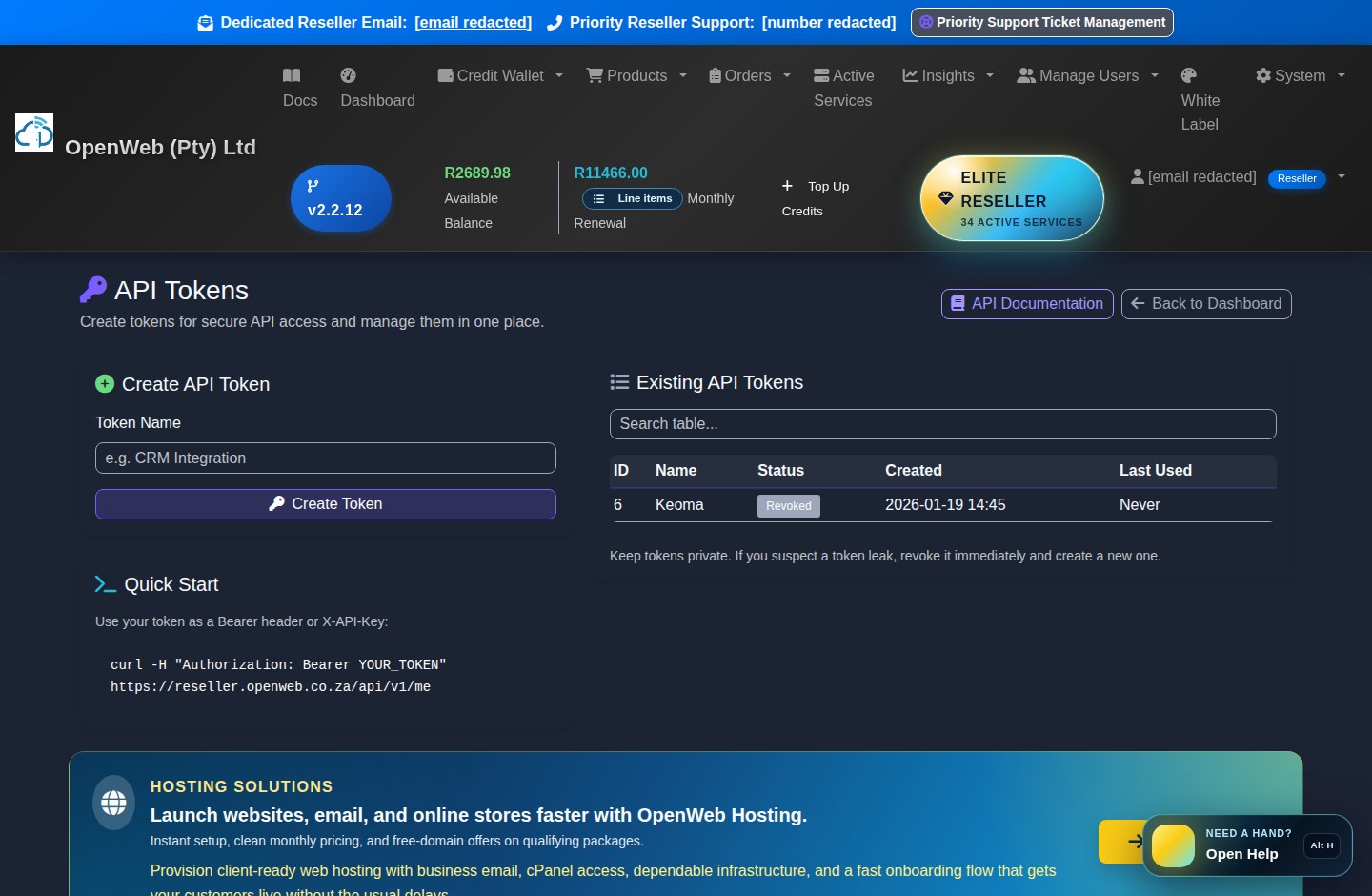Click the Open Help widget

coord(1247,845)
